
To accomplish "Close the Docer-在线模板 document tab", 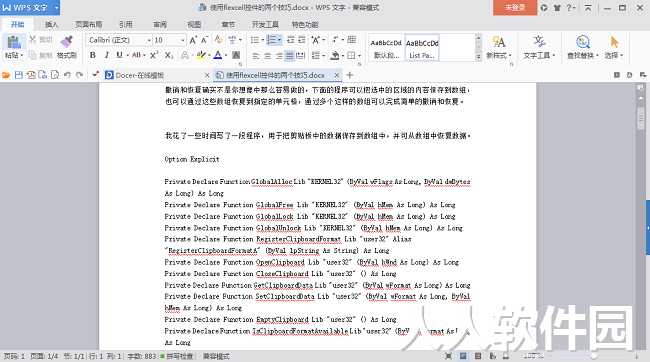I will coord(207,75).
